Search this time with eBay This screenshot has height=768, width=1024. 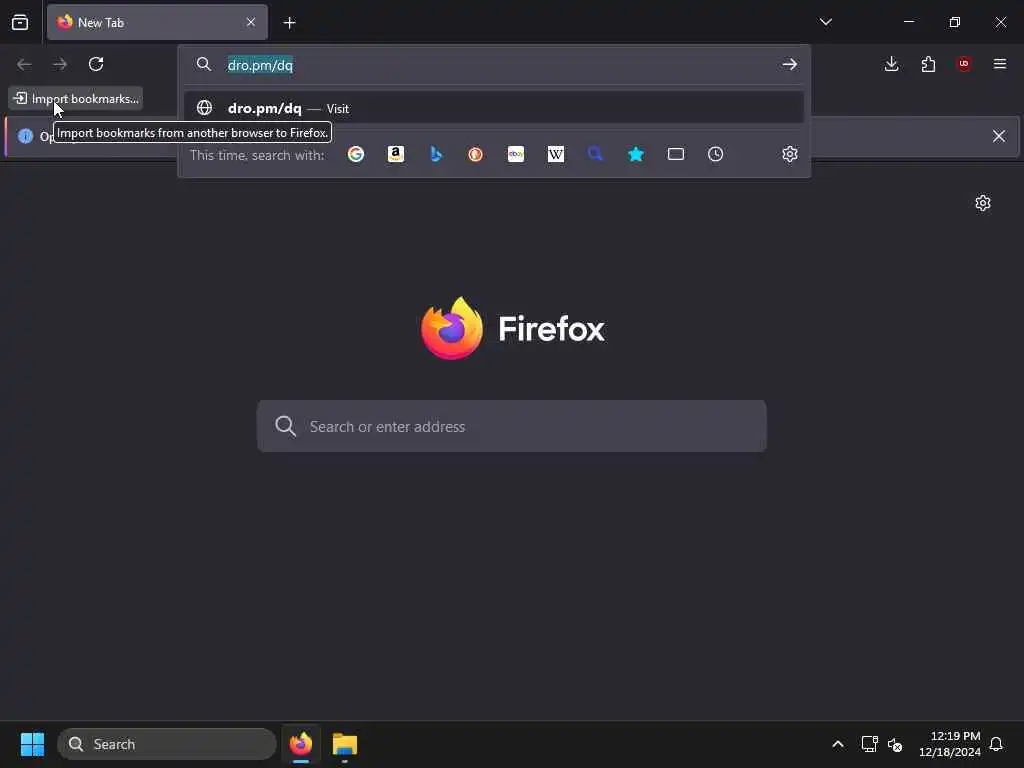tap(516, 154)
